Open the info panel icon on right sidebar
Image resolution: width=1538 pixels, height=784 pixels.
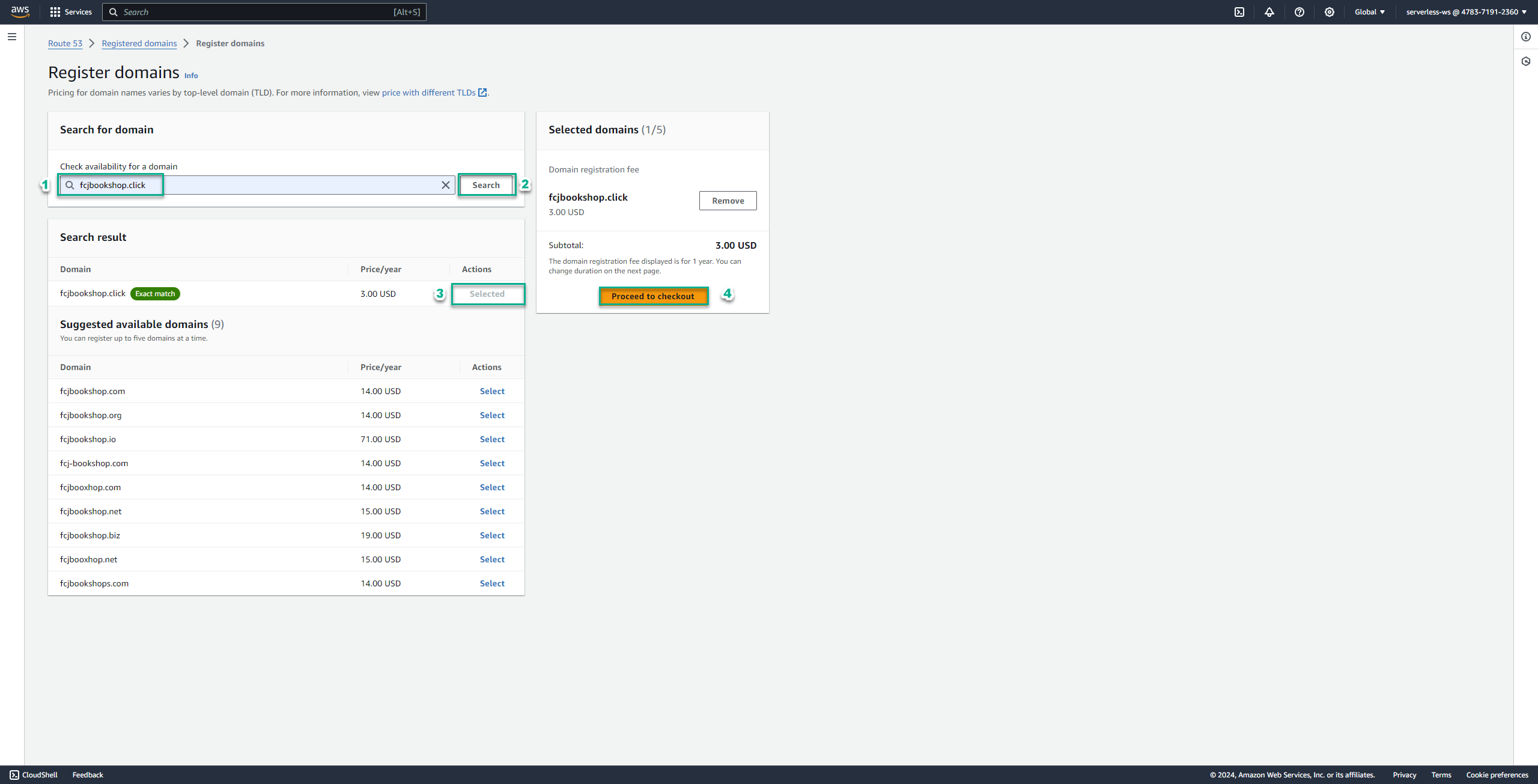click(1526, 37)
